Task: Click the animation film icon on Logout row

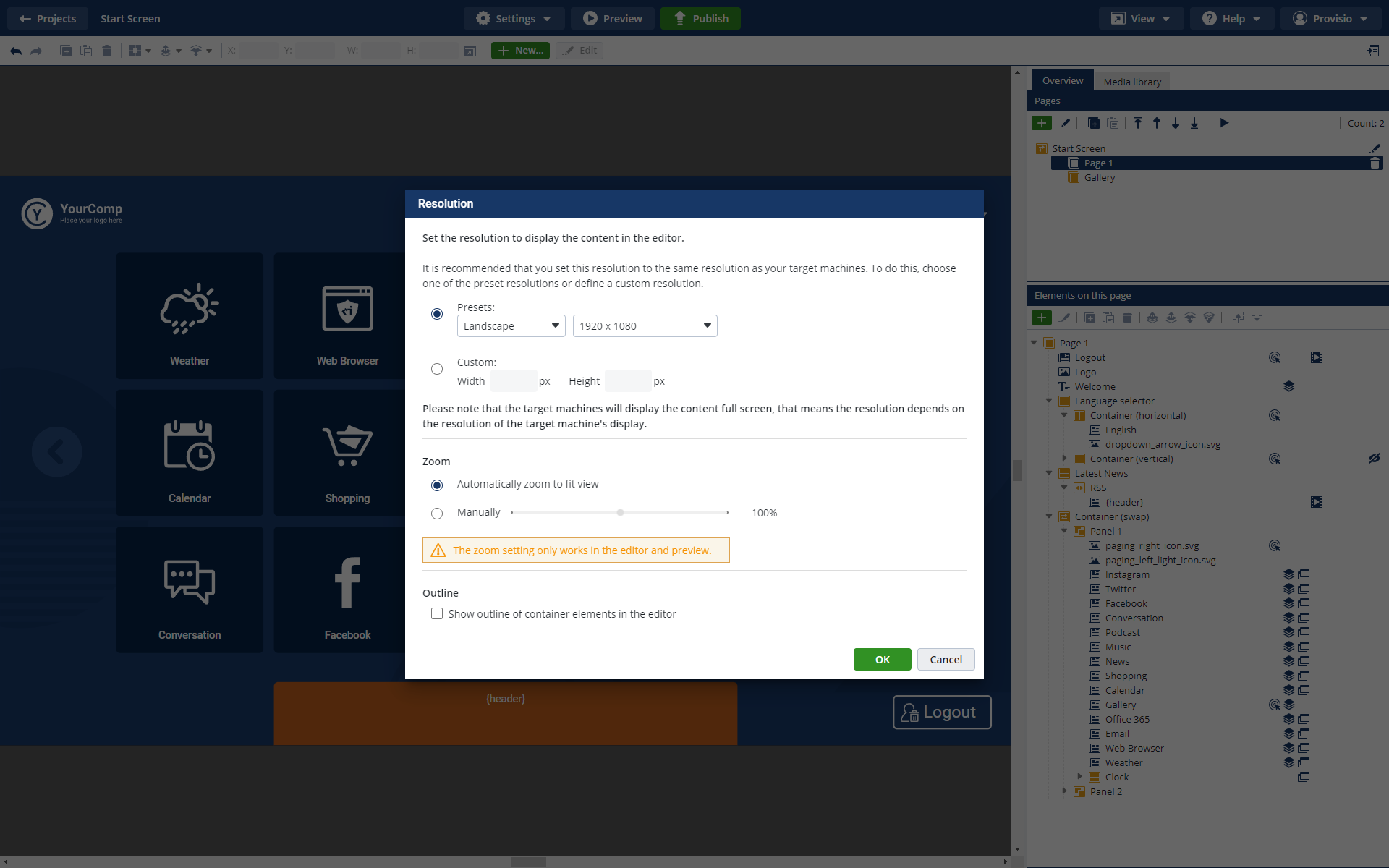Action: pos(1317,357)
